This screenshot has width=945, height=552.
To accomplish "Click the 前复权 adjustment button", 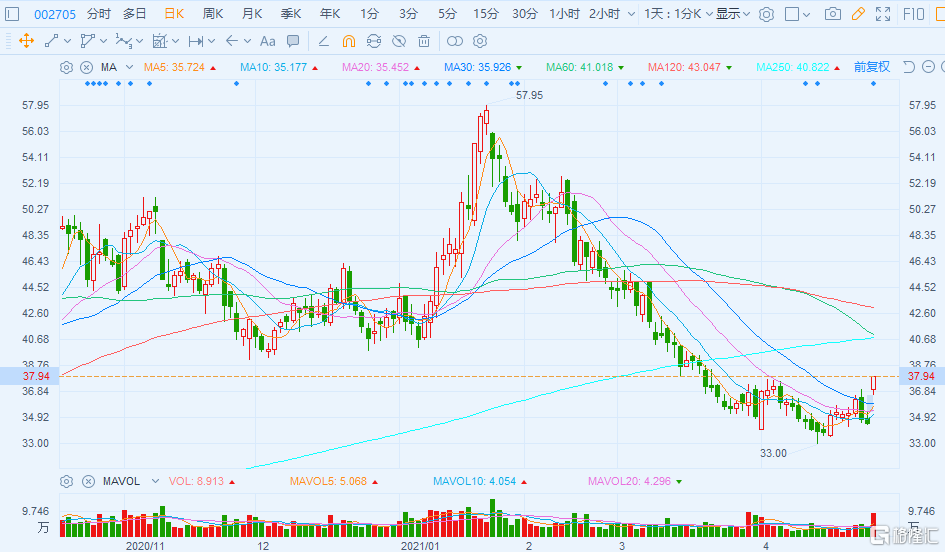I will [871, 67].
